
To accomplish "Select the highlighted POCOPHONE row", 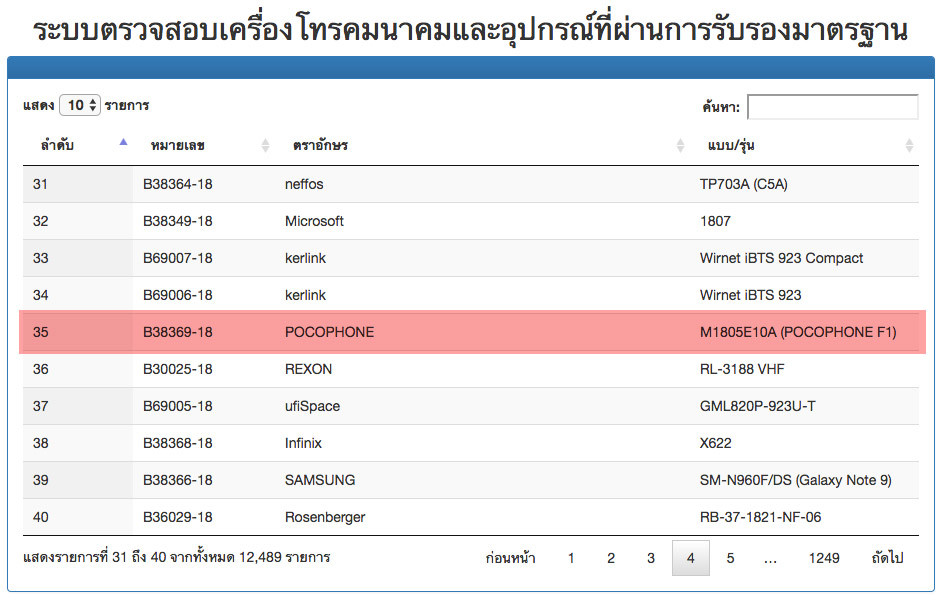I will coord(472,332).
